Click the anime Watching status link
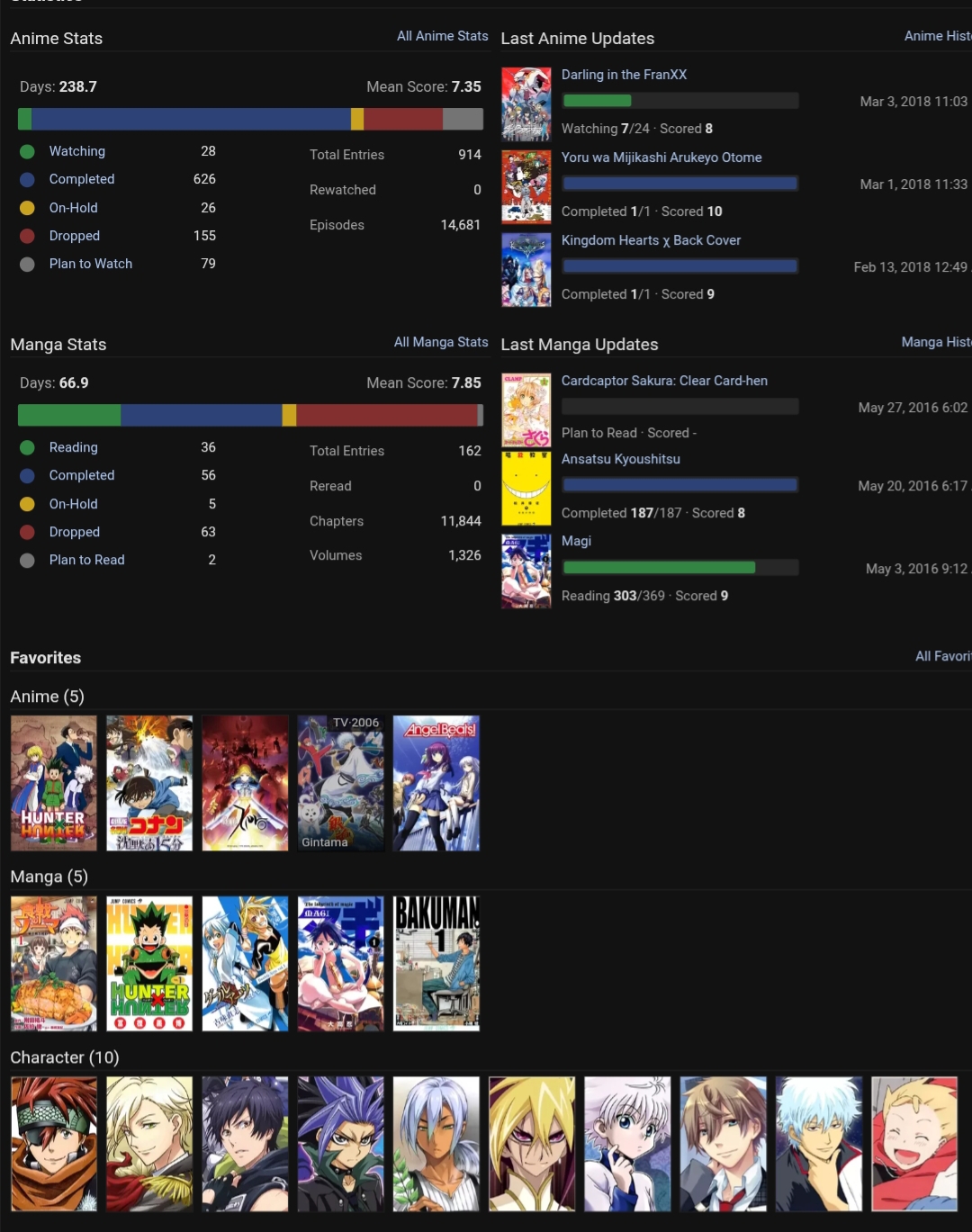Viewport: 972px width, 1232px height. 76,151
